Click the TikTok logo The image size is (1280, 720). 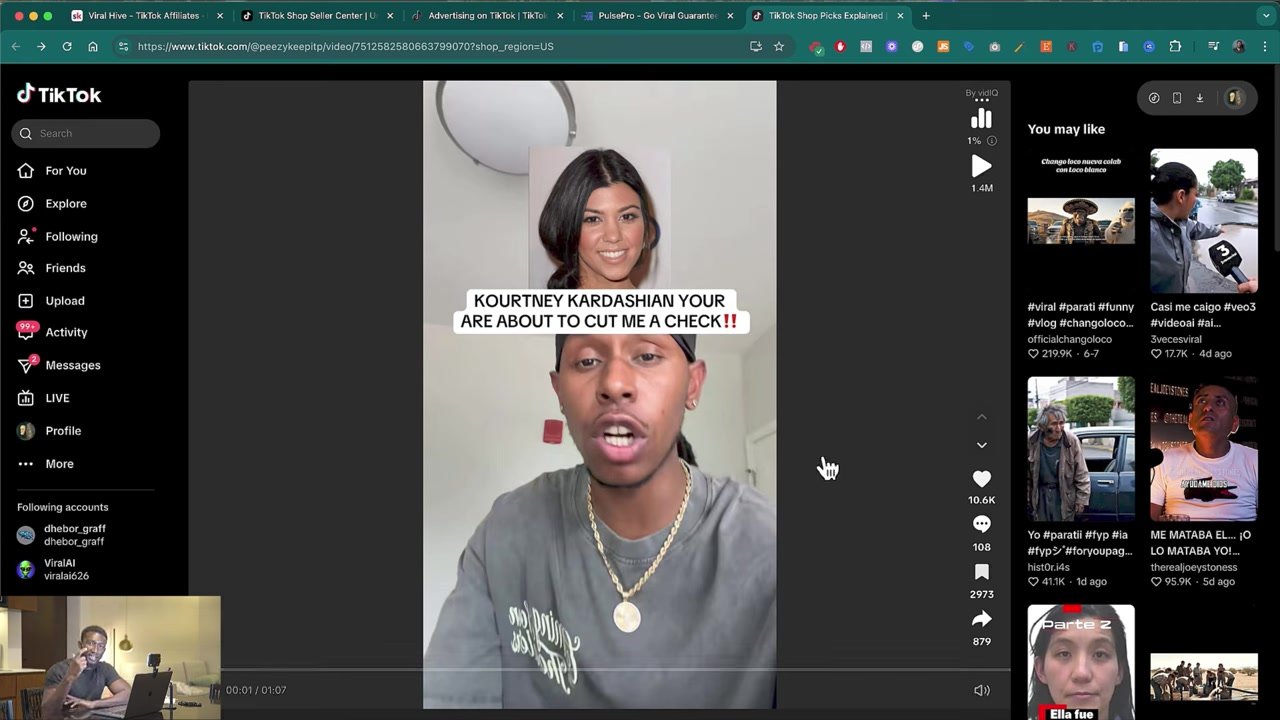[59, 95]
